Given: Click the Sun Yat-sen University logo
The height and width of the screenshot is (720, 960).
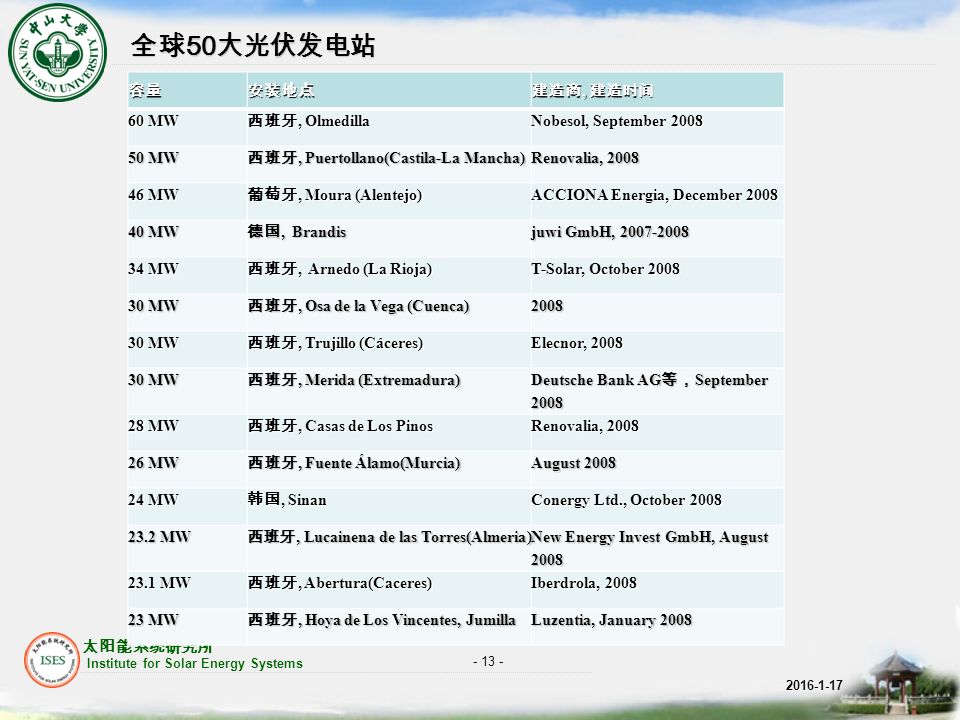Looking at the screenshot, I should click(57, 52).
